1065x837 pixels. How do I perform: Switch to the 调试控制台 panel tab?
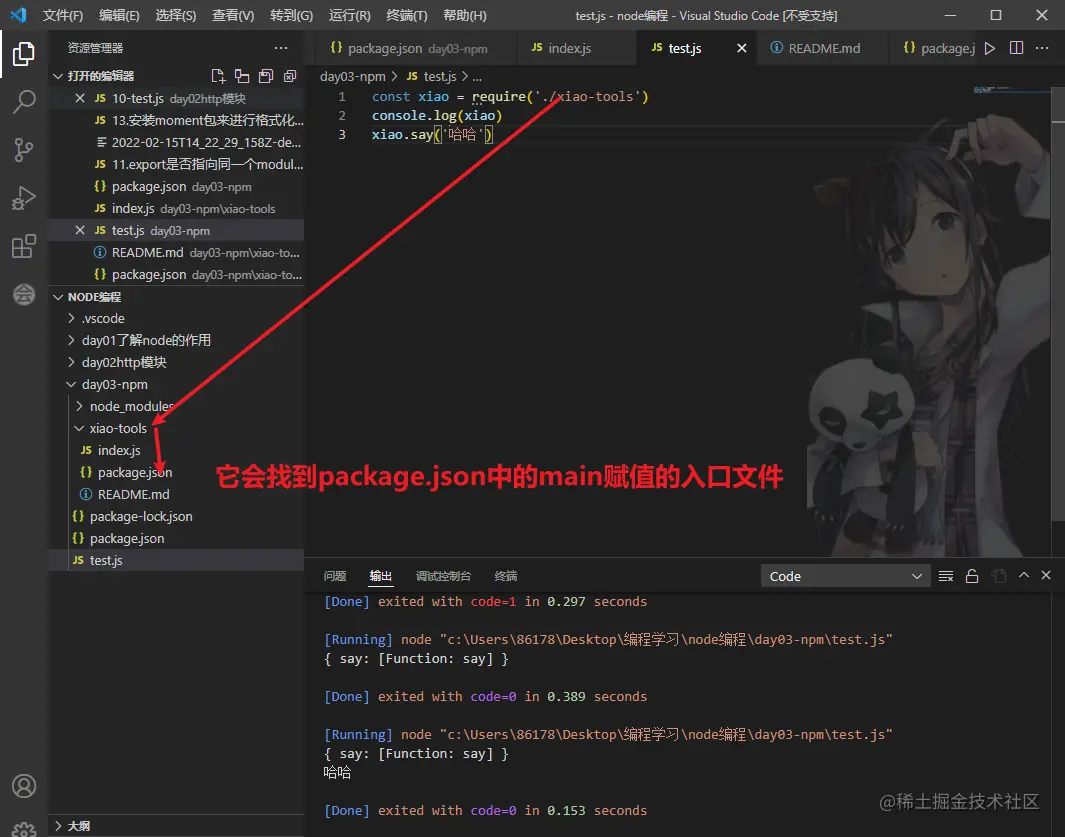tap(443, 576)
